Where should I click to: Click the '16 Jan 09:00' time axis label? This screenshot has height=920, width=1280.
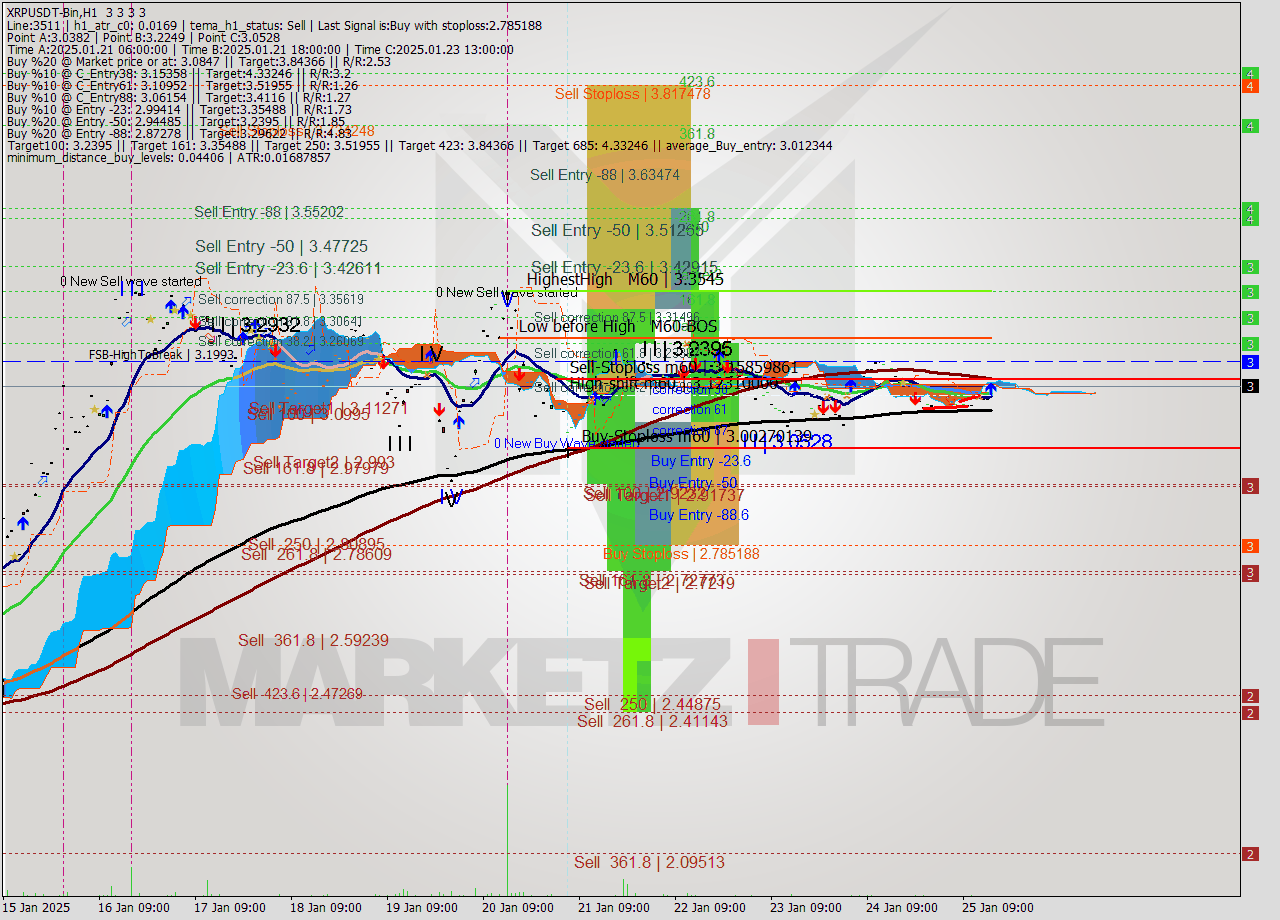point(132,908)
